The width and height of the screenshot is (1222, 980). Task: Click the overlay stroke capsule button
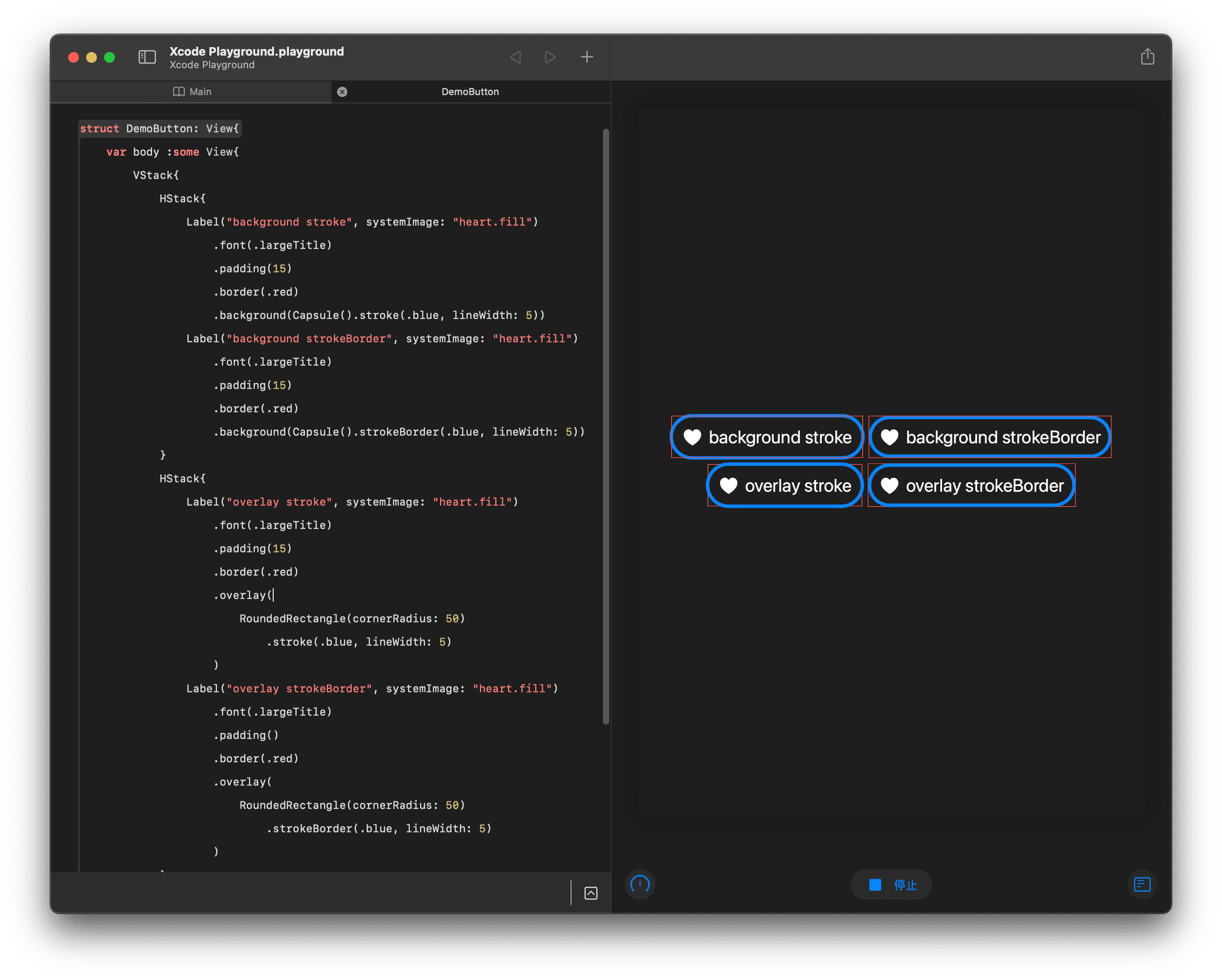tap(785, 485)
